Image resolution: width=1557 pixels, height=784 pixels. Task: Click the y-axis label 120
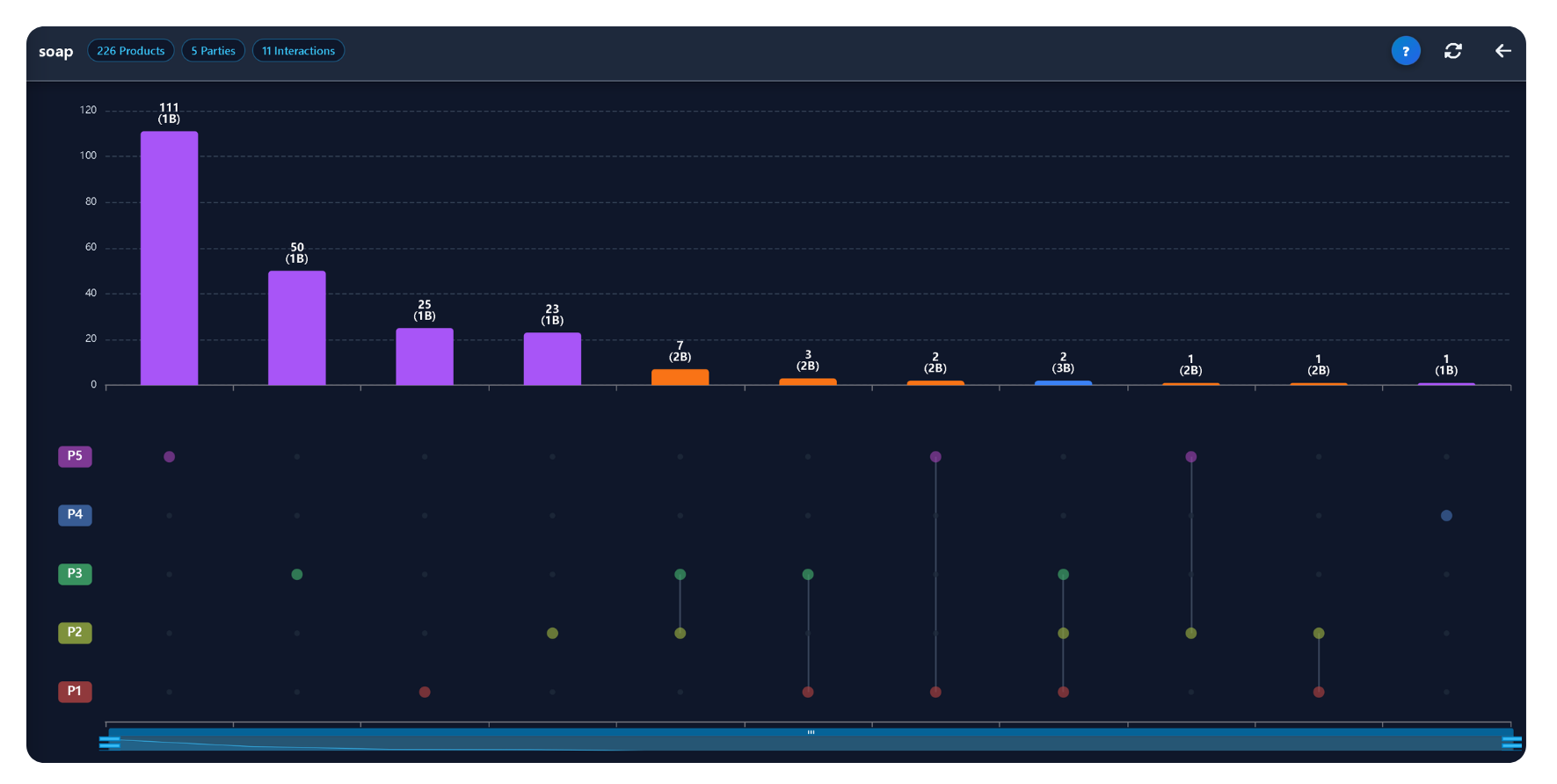[x=88, y=110]
